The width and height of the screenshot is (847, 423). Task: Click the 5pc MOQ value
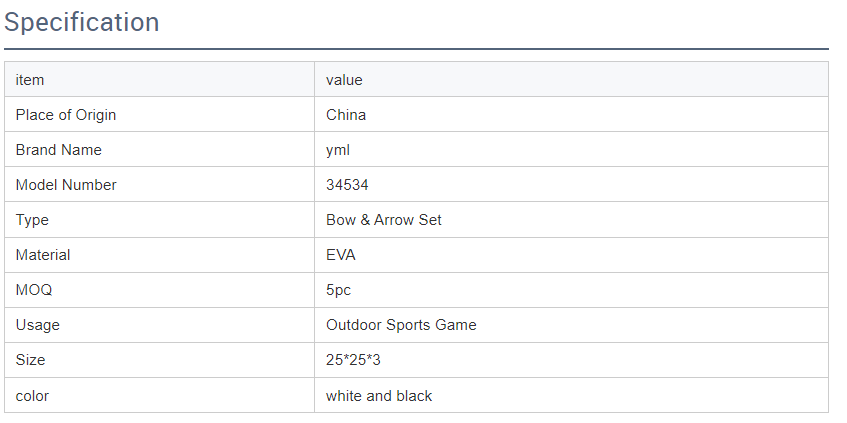339,290
